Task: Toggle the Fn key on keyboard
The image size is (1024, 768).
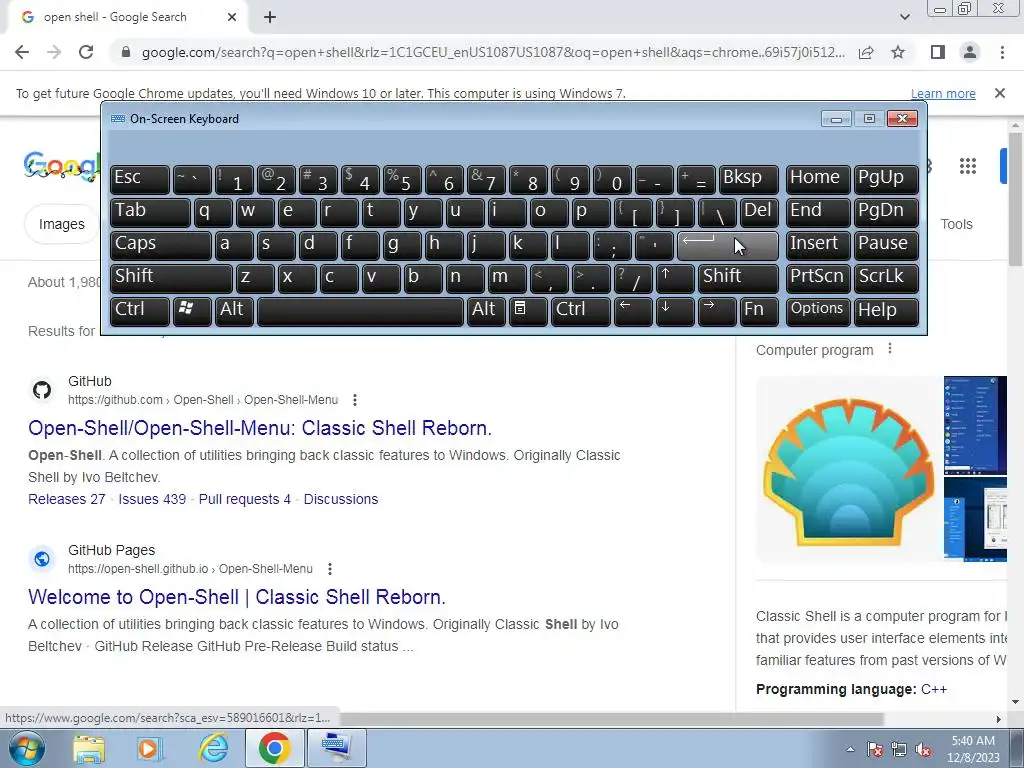Action: pyautogui.click(x=760, y=311)
